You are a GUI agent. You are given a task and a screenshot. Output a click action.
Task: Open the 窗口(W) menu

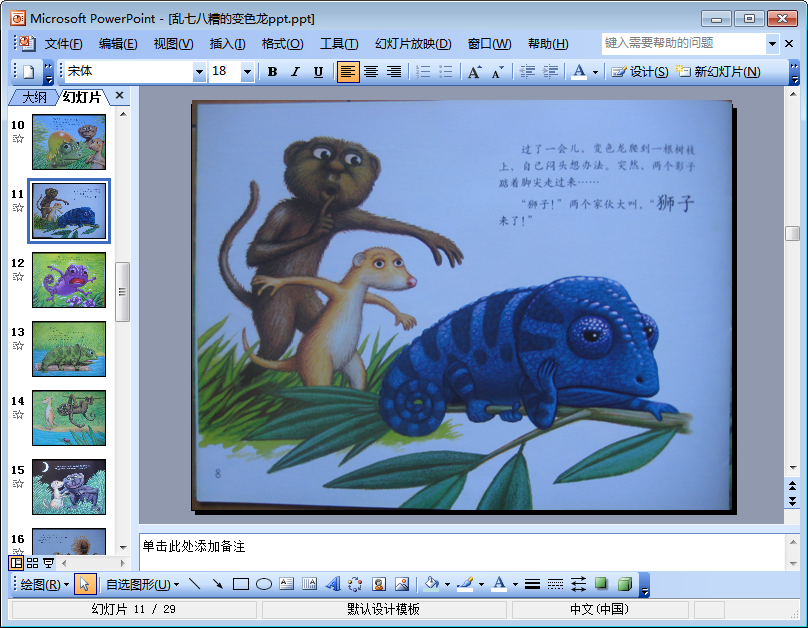coord(490,44)
